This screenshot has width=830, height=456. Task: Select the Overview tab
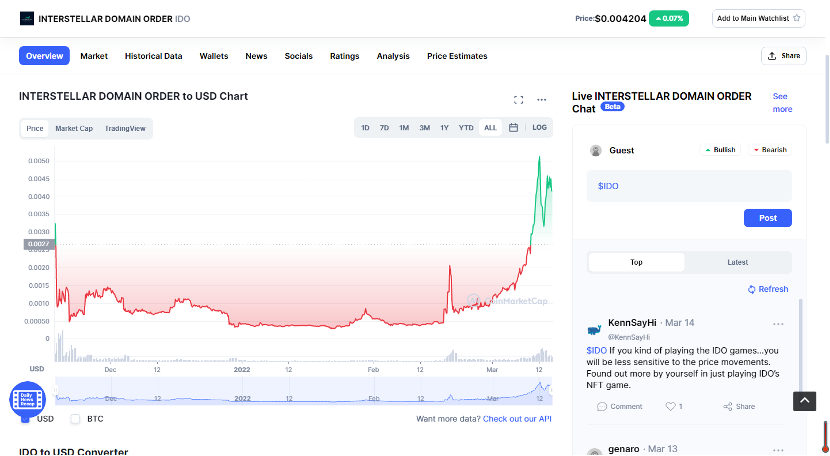[44, 56]
